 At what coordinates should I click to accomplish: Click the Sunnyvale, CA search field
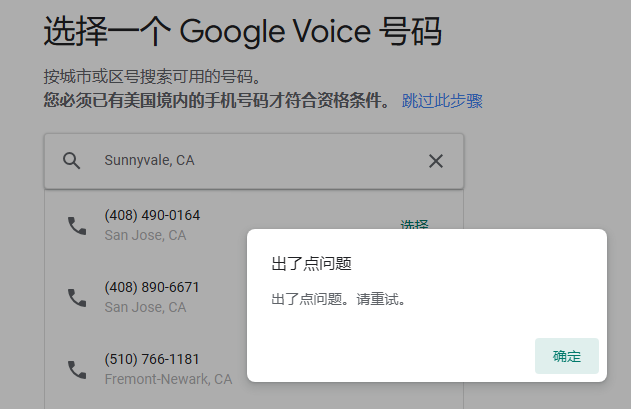254,161
